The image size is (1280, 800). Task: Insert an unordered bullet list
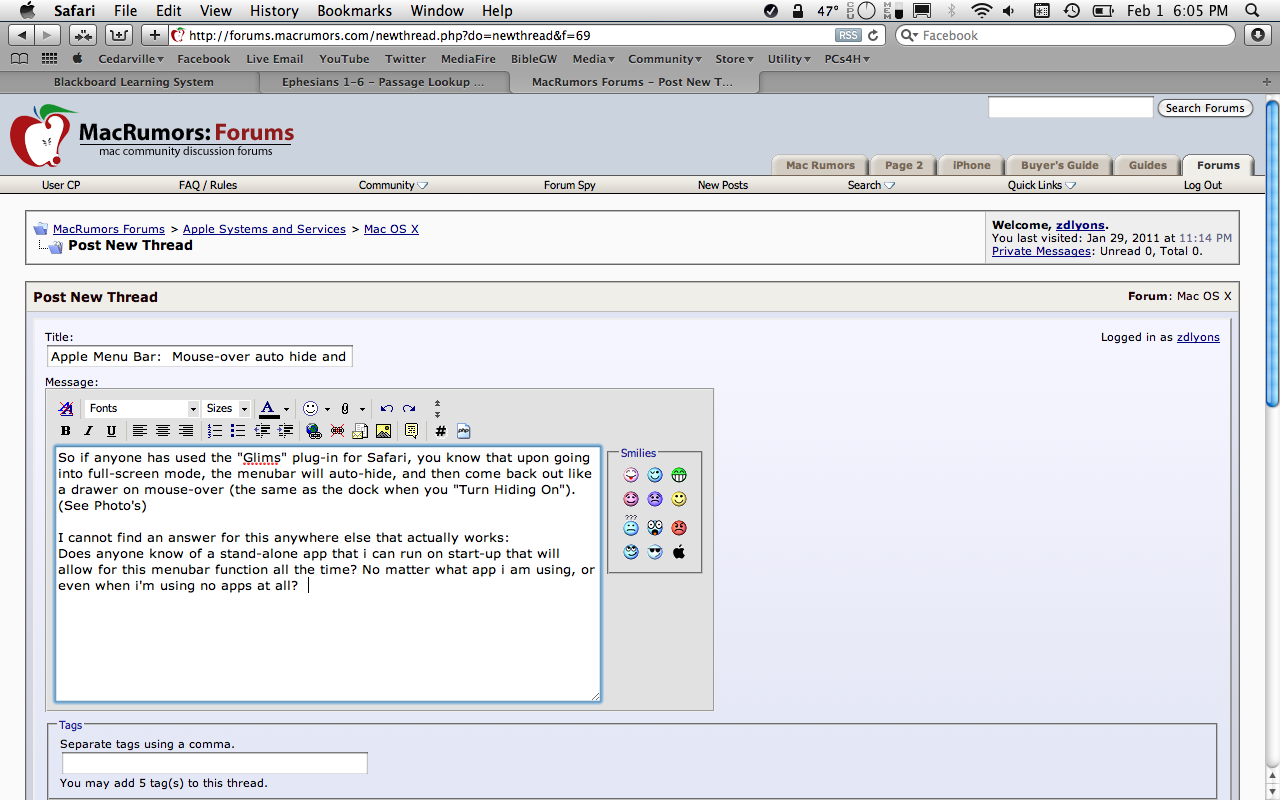[238, 431]
